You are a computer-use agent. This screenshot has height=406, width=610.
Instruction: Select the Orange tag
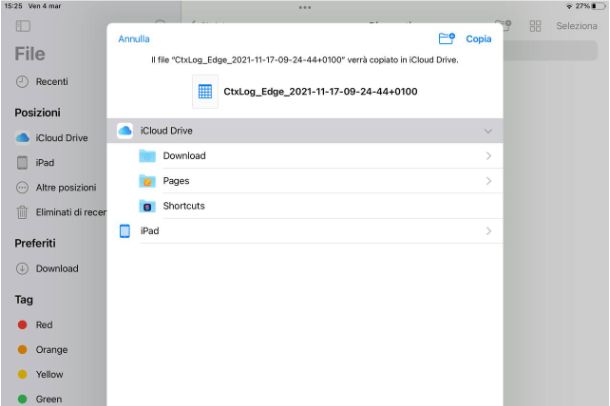43,350
